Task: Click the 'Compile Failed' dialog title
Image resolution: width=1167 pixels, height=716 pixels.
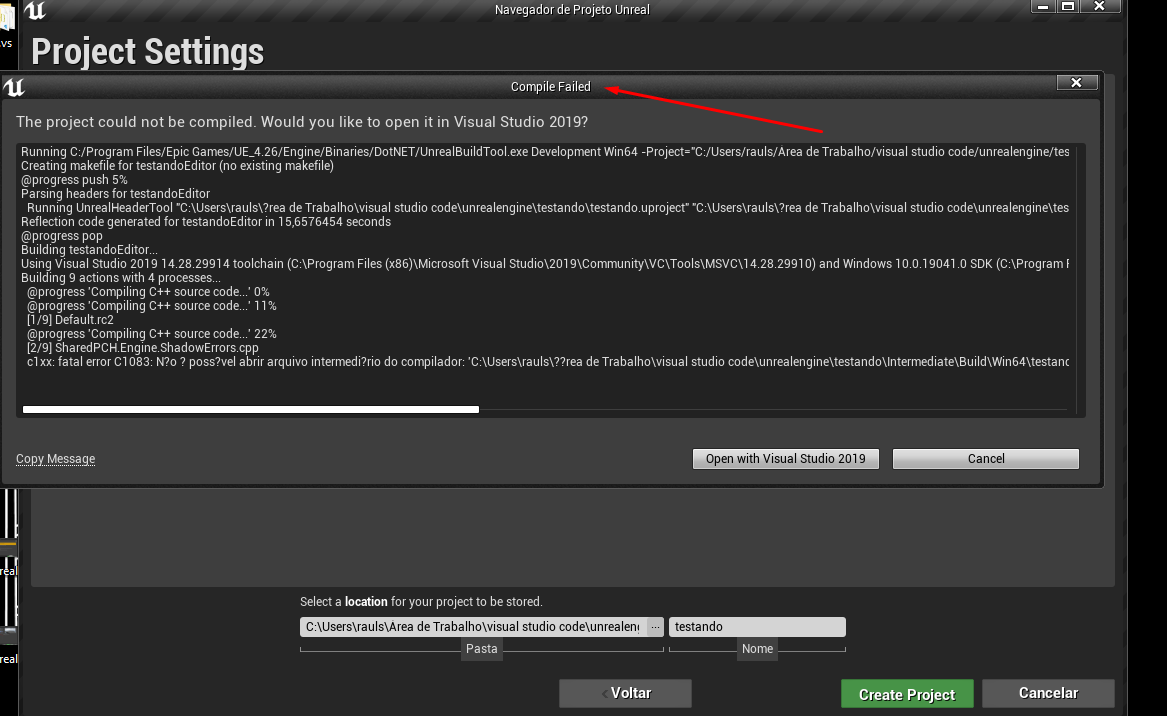Action: [x=551, y=87]
